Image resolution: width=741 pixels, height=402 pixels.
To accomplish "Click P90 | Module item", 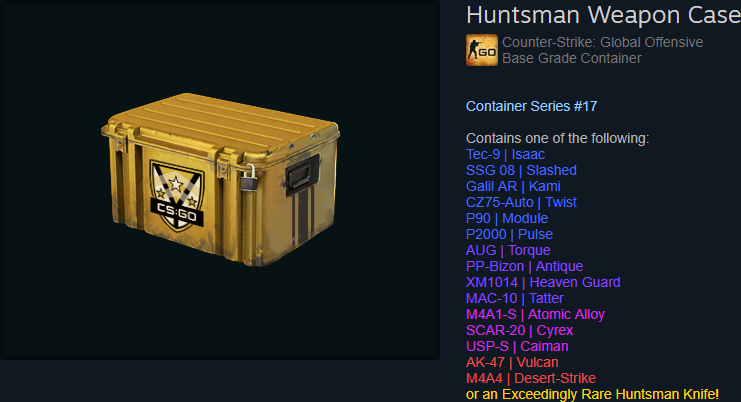I will coord(507,218).
